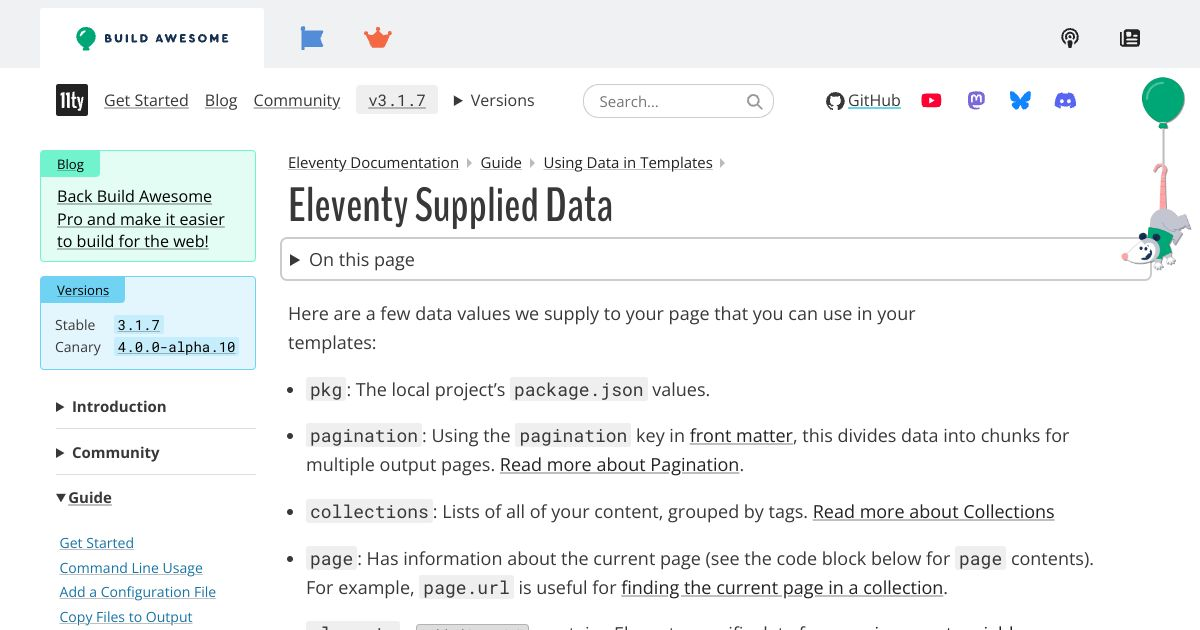The image size is (1200, 630).
Task: Open Get Started in sidebar guide list
Action: click(96, 543)
